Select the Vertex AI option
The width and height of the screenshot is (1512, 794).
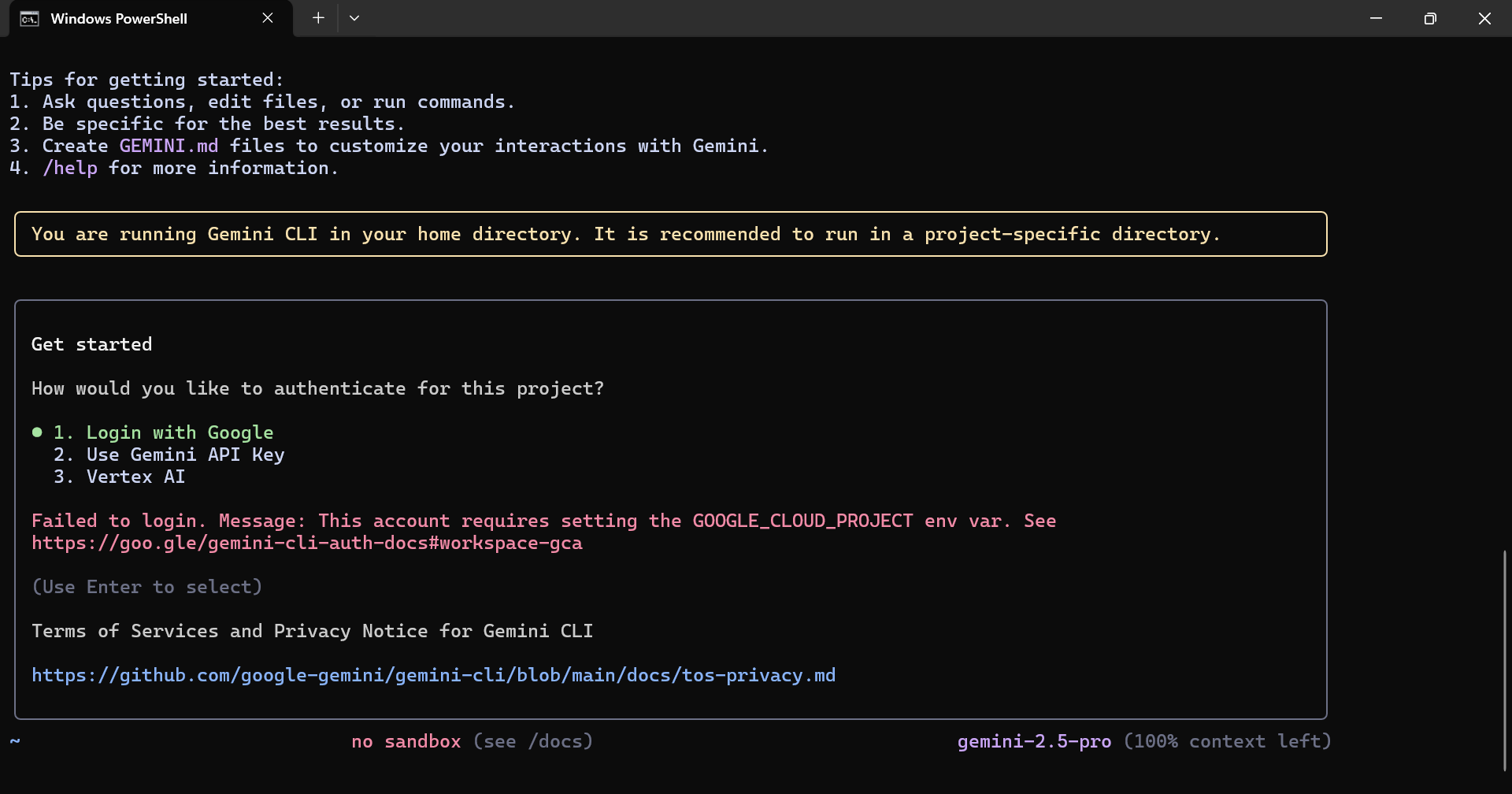pyautogui.click(x=119, y=477)
